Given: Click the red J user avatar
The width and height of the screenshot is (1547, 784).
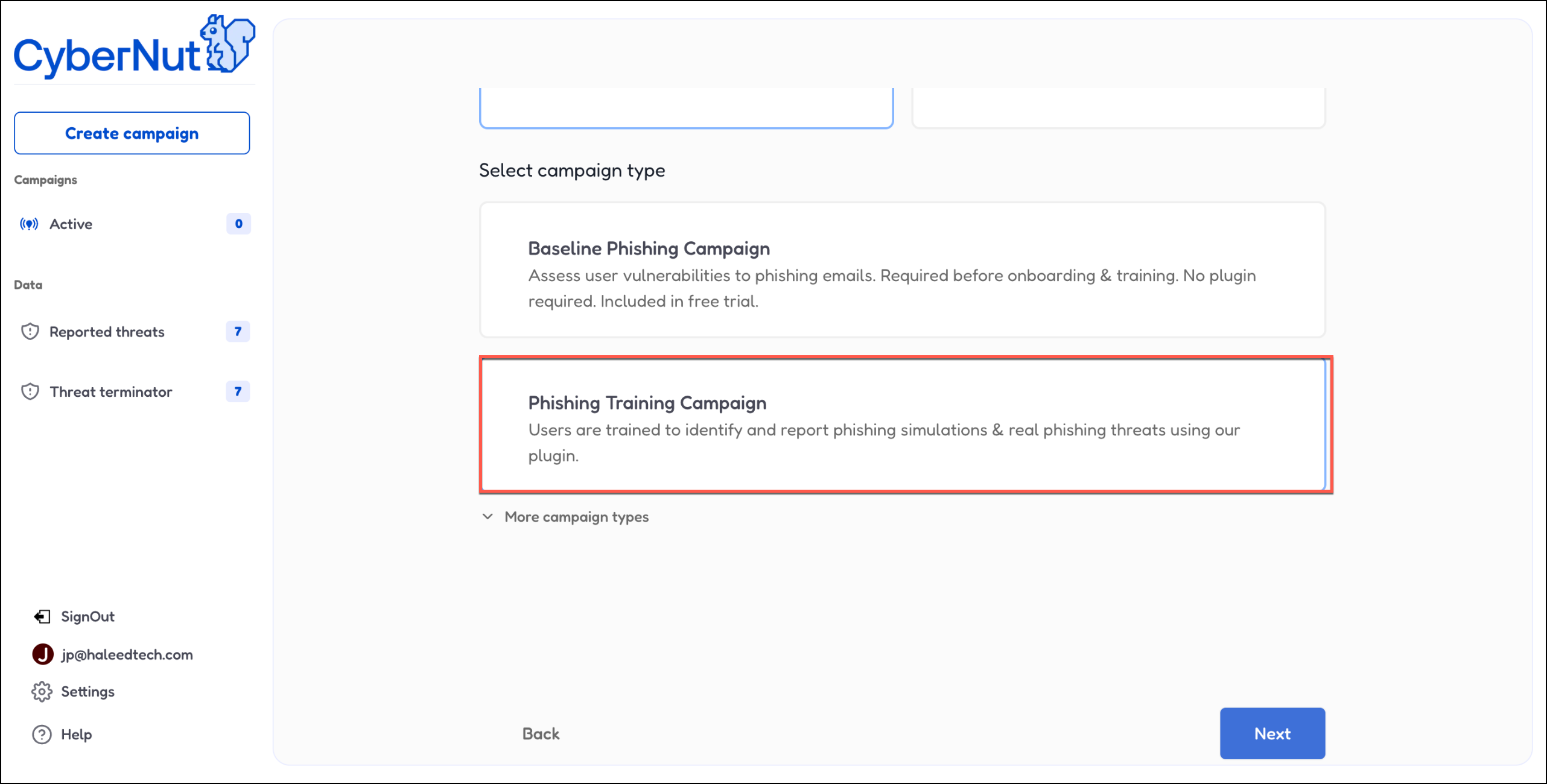Looking at the screenshot, I should click(43, 654).
